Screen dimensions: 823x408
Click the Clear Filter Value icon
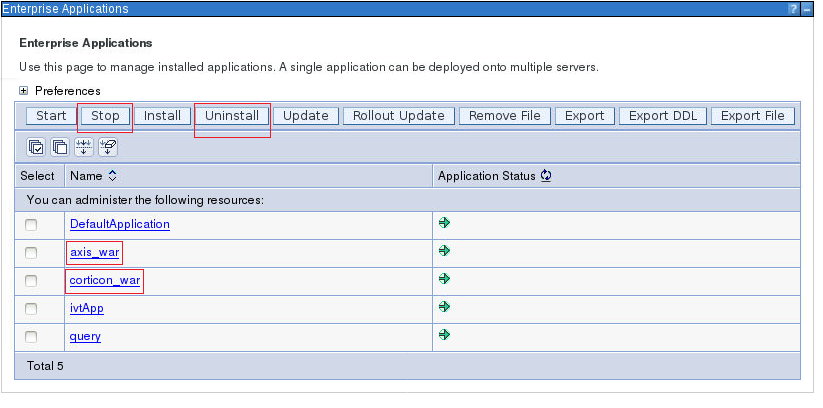[108, 148]
